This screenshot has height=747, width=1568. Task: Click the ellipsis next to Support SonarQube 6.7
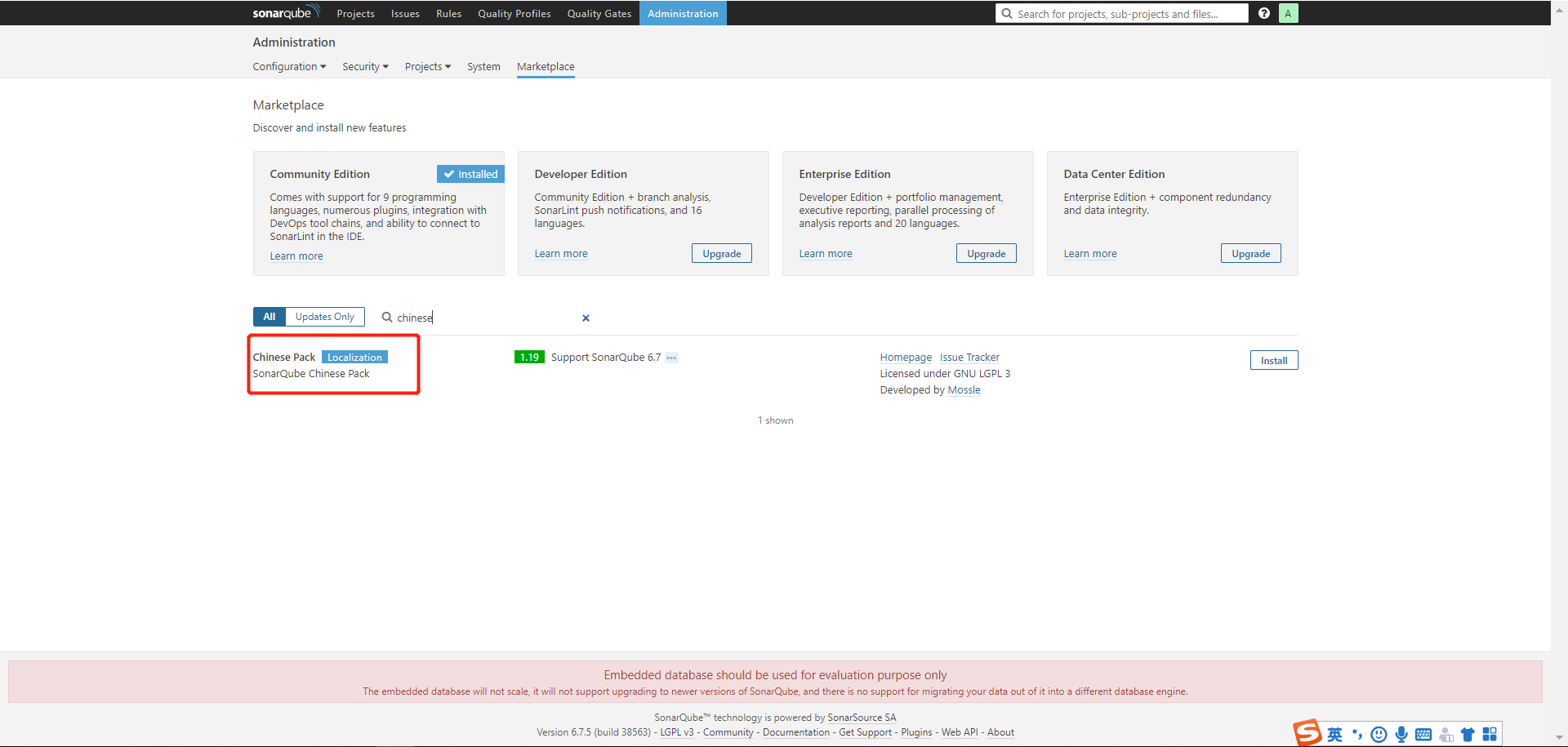pyautogui.click(x=671, y=358)
